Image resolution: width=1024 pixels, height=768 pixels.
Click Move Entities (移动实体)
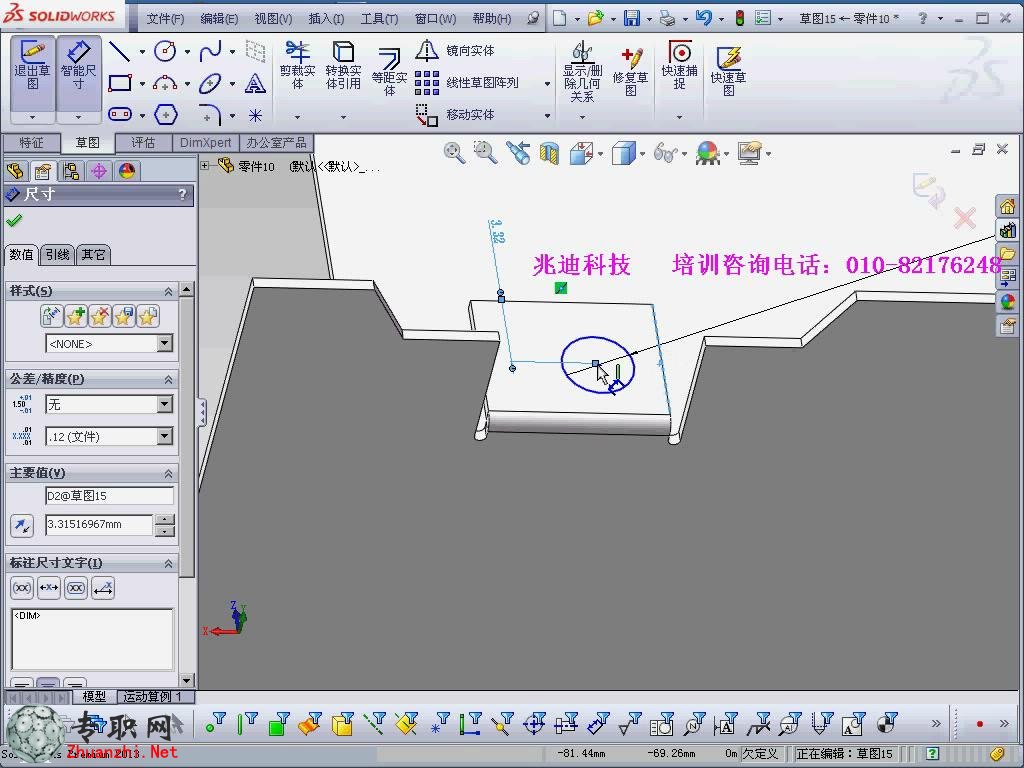pyautogui.click(x=455, y=115)
